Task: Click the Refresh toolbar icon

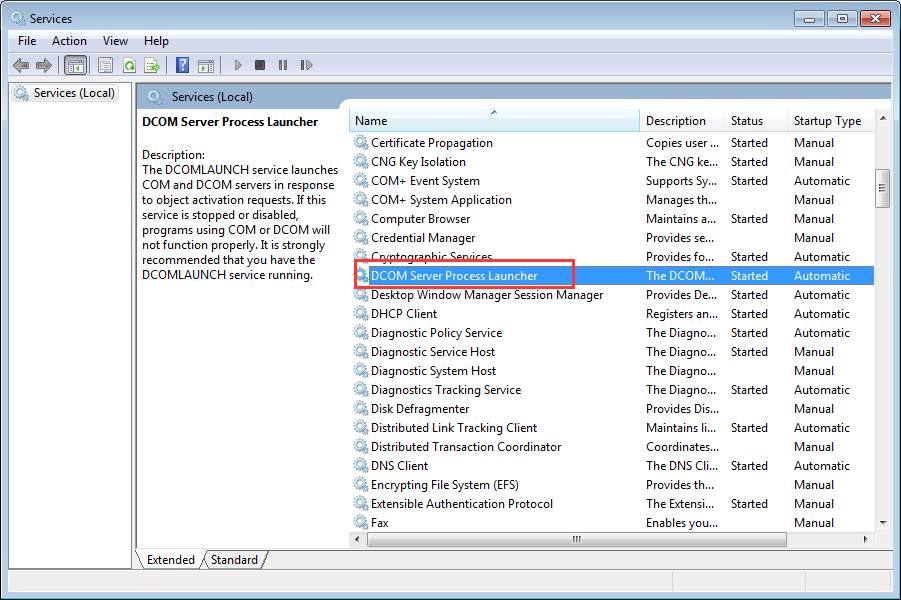Action: pyautogui.click(x=129, y=66)
